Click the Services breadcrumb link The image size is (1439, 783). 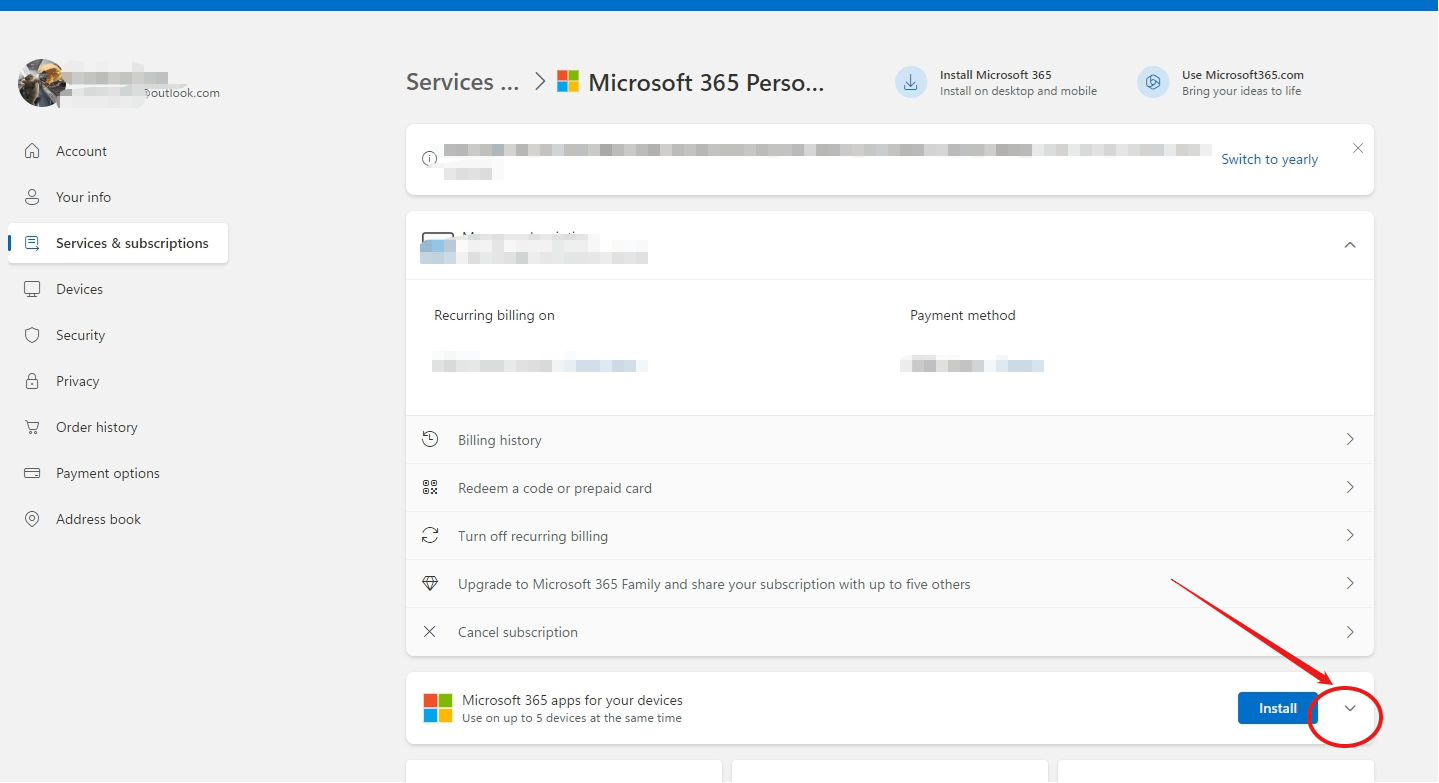(x=463, y=82)
